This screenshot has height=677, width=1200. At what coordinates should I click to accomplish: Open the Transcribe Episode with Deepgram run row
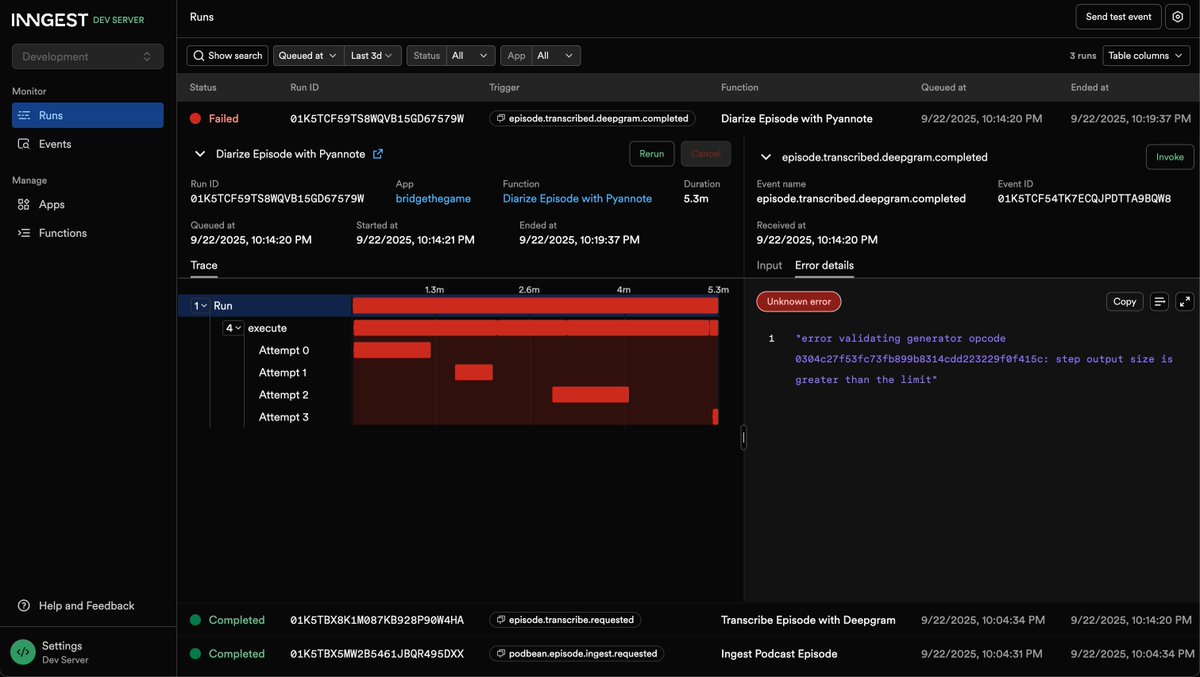(688, 620)
